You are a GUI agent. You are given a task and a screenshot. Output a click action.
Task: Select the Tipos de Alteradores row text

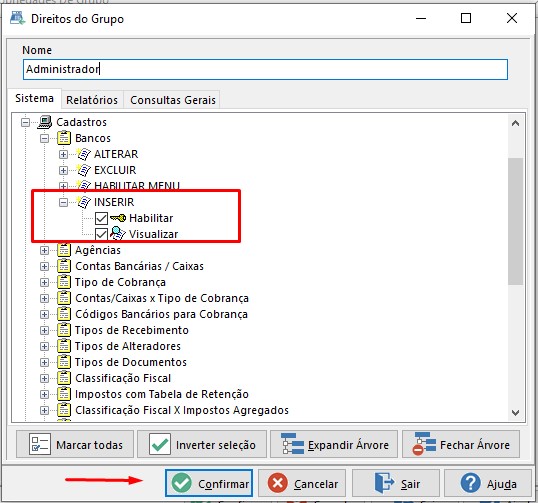[x=128, y=346]
